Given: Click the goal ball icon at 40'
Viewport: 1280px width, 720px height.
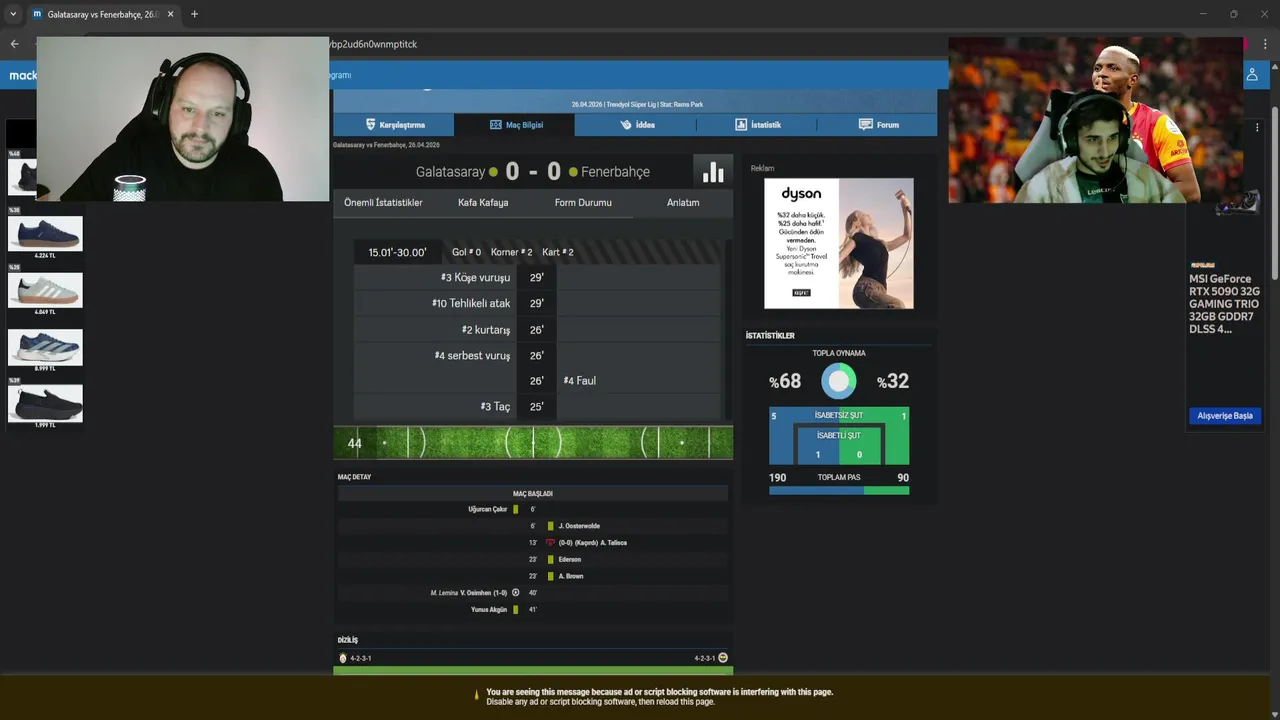Looking at the screenshot, I should pyautogui.click(x=516, y=593).
